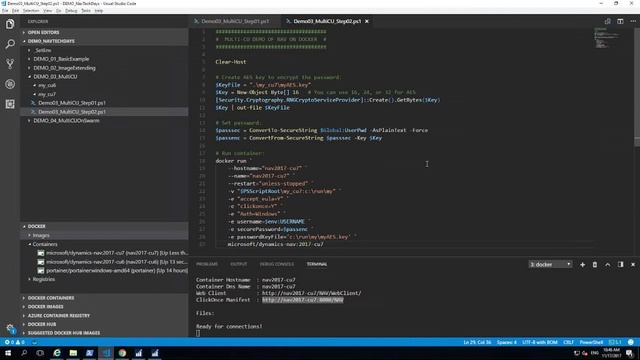Open the Selection menu
This screenshot has width=640, height=360.
coord(31,11)
